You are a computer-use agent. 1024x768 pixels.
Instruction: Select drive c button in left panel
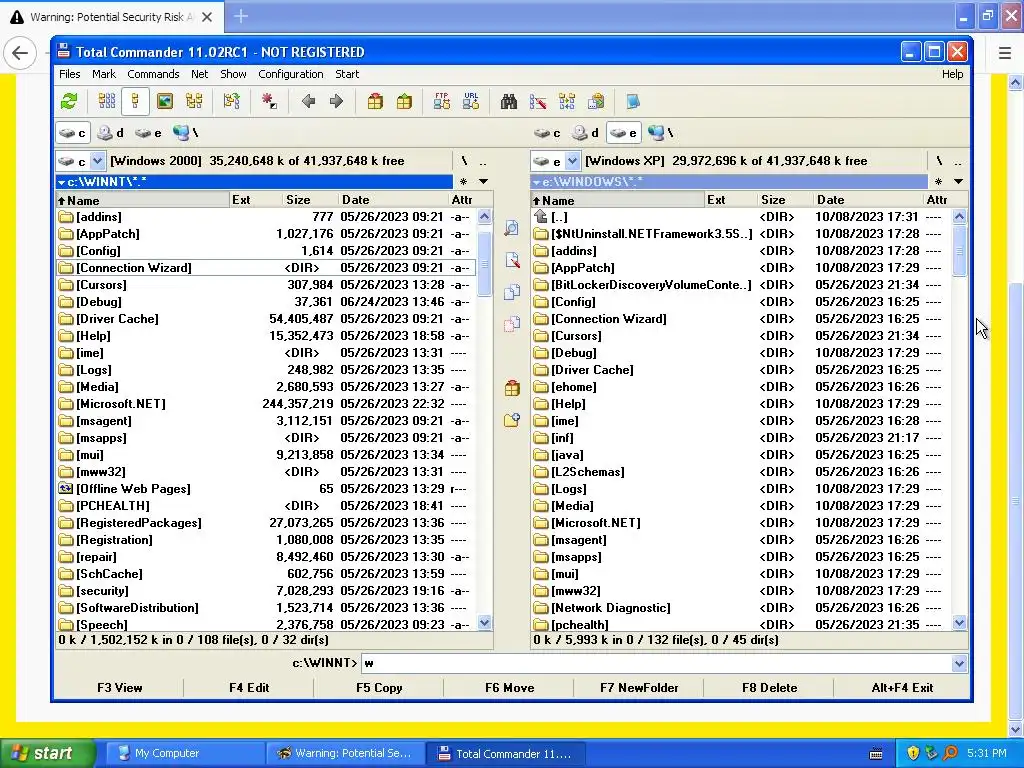click(72, 133)
